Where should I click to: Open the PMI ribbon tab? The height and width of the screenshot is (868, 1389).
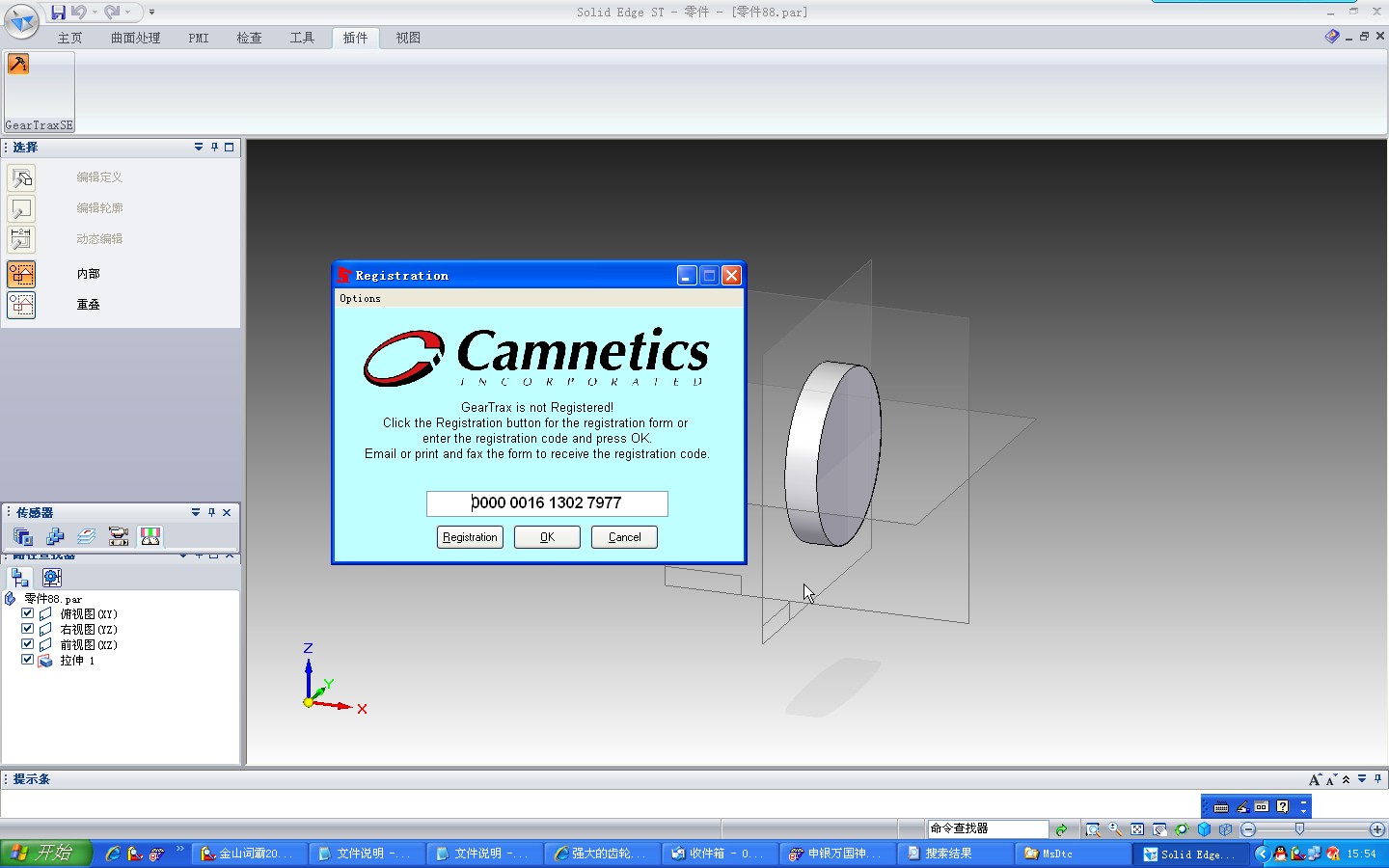(199, 38)
